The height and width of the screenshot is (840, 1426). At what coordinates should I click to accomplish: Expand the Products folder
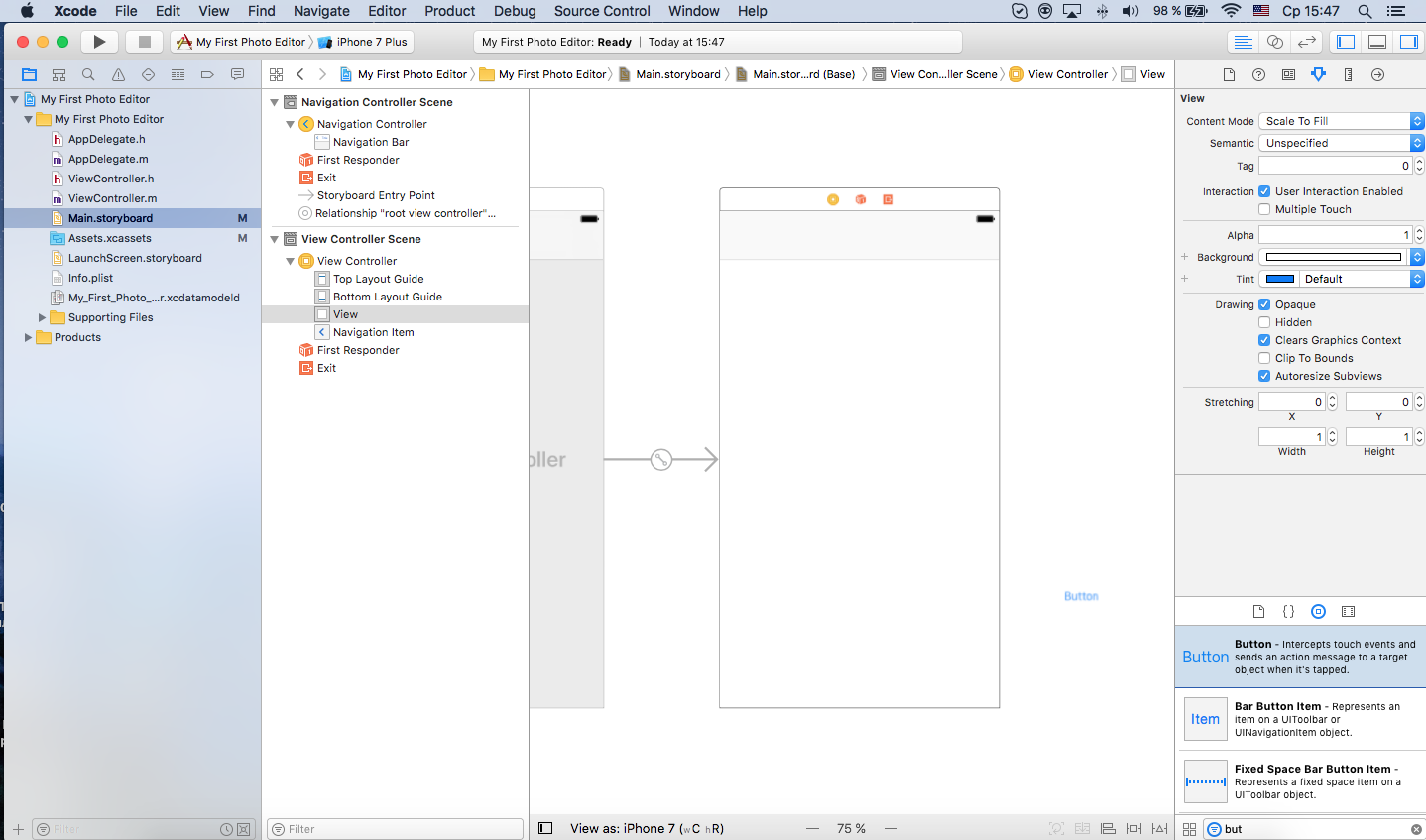[28, 337]
